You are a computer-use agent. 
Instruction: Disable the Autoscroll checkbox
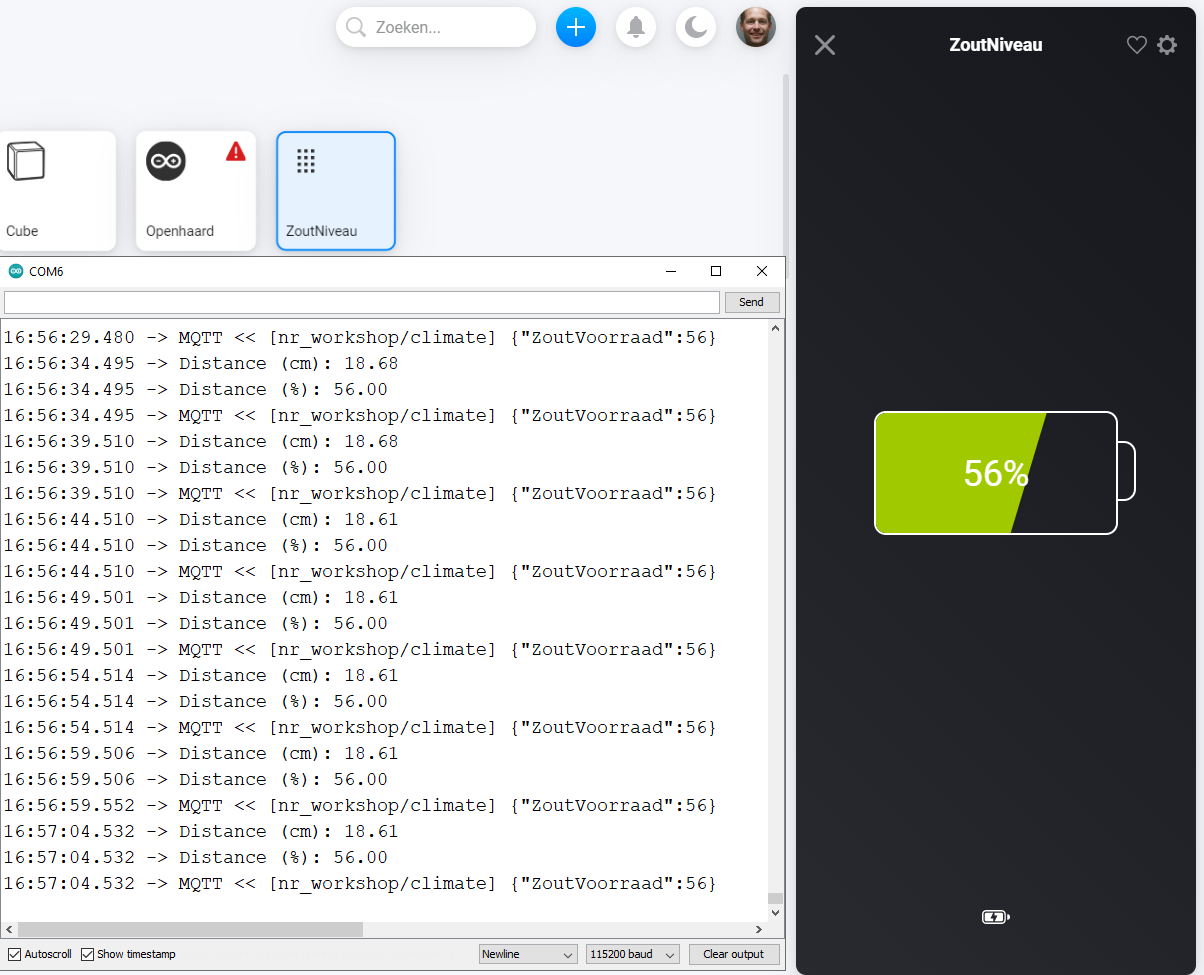pyautogui.click(x=15, y=954)
